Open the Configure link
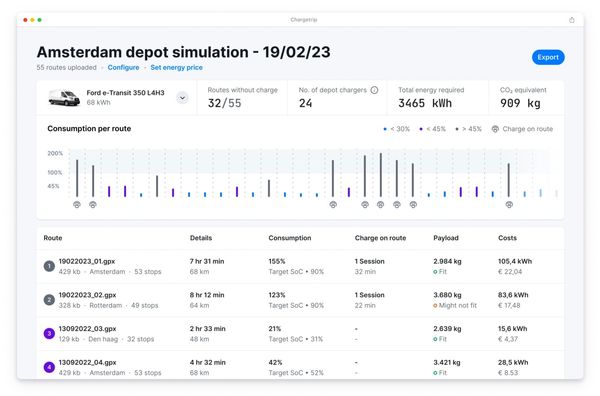Image resolution: width=600 pixels, height=396 pixels. pos(123,67)
